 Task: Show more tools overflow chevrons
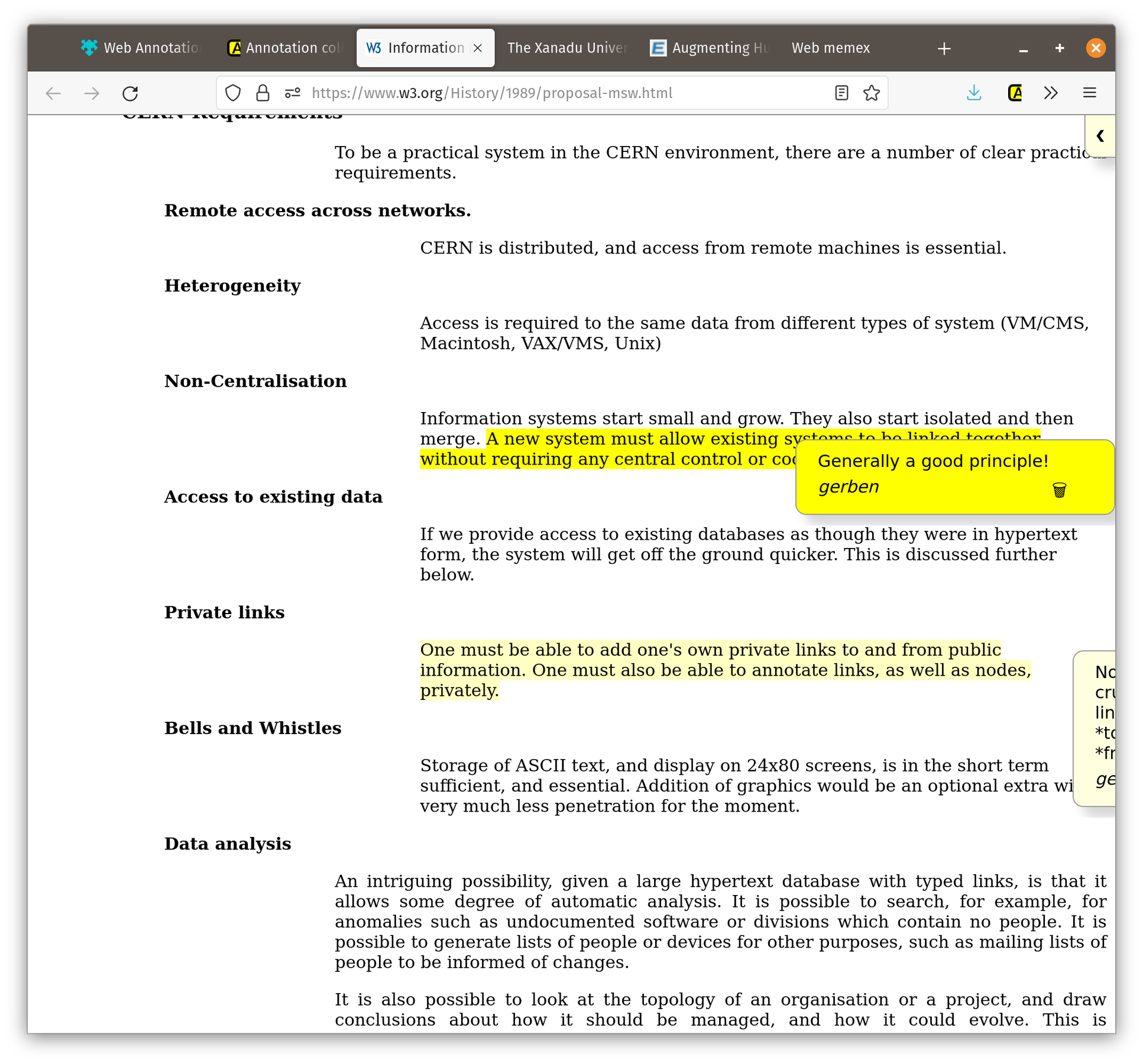1051,93
